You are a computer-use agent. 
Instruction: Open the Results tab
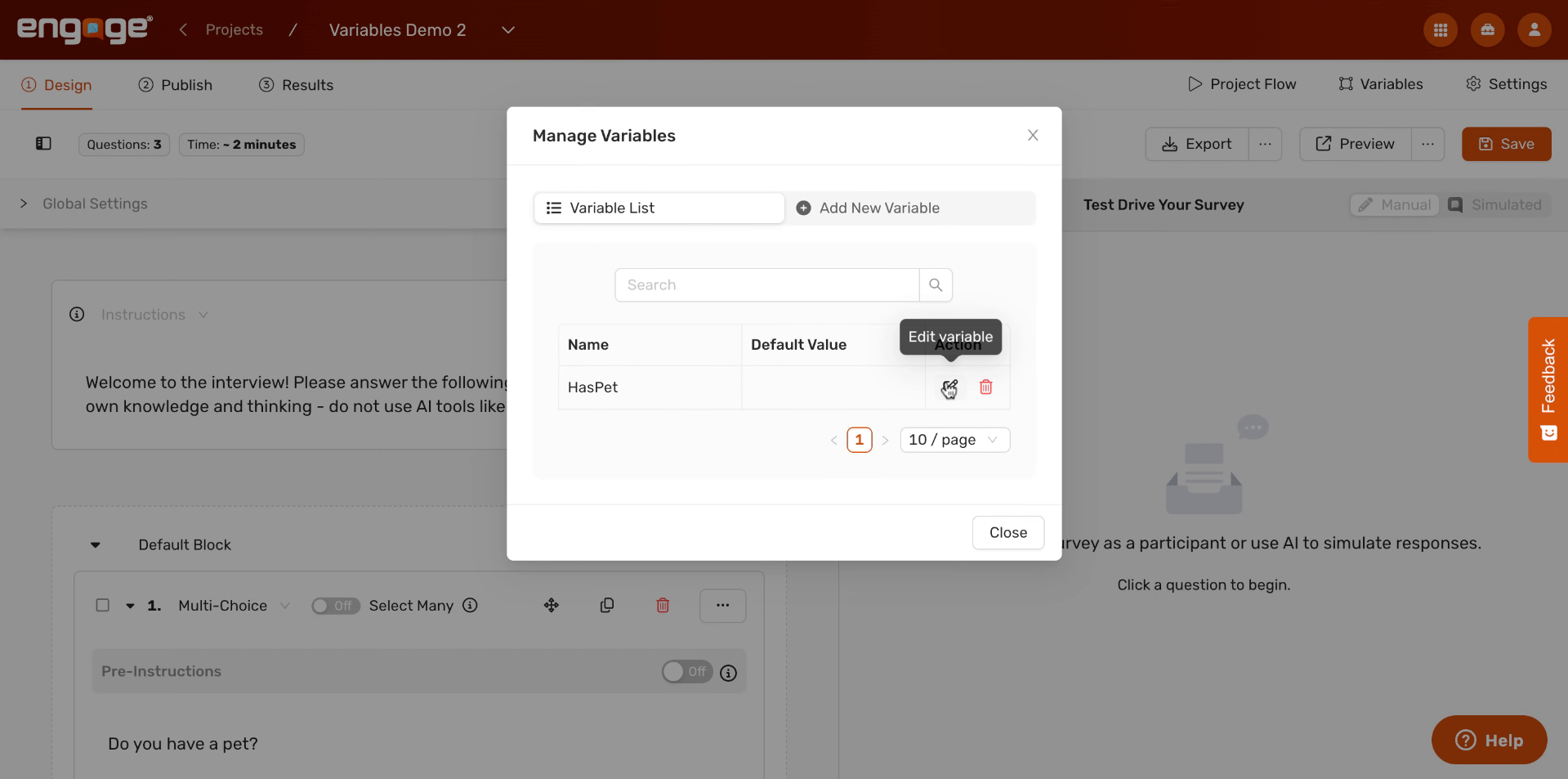pos(296,85)
